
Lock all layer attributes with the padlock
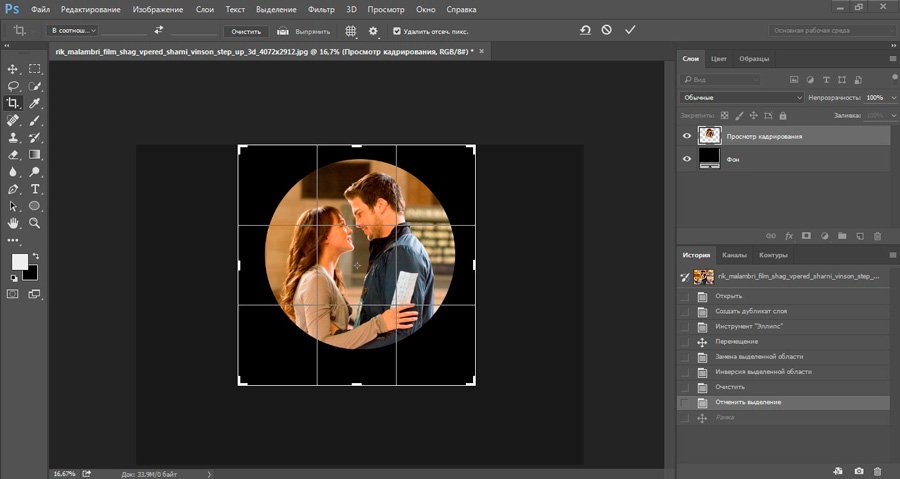pos(783,116)
